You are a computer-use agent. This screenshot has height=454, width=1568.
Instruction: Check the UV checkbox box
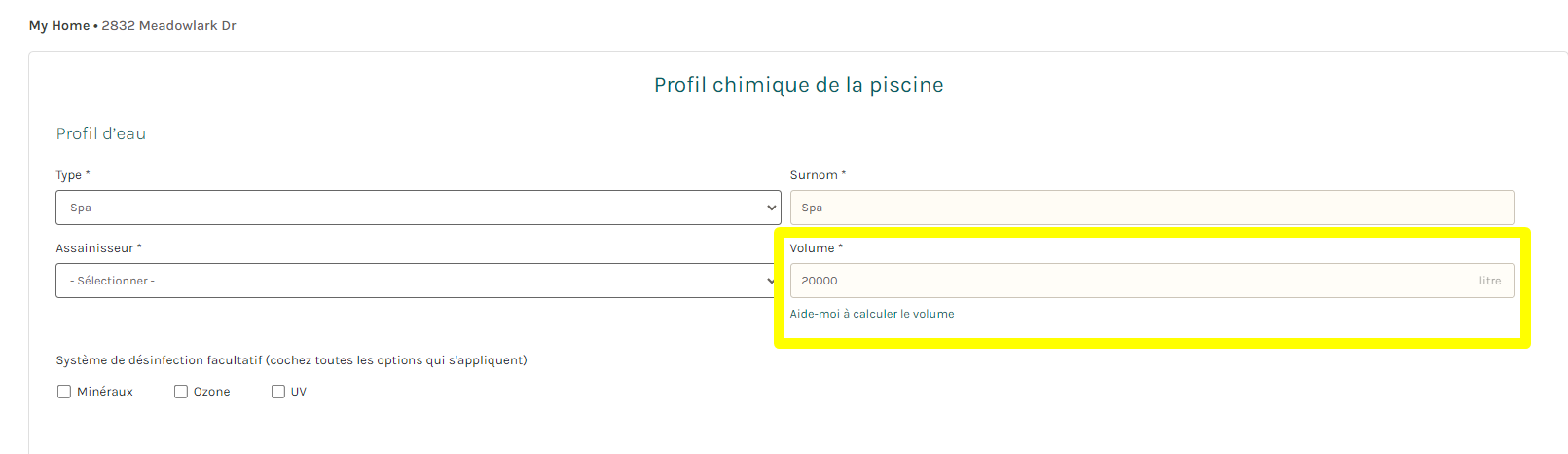click(x=278, y=392)
